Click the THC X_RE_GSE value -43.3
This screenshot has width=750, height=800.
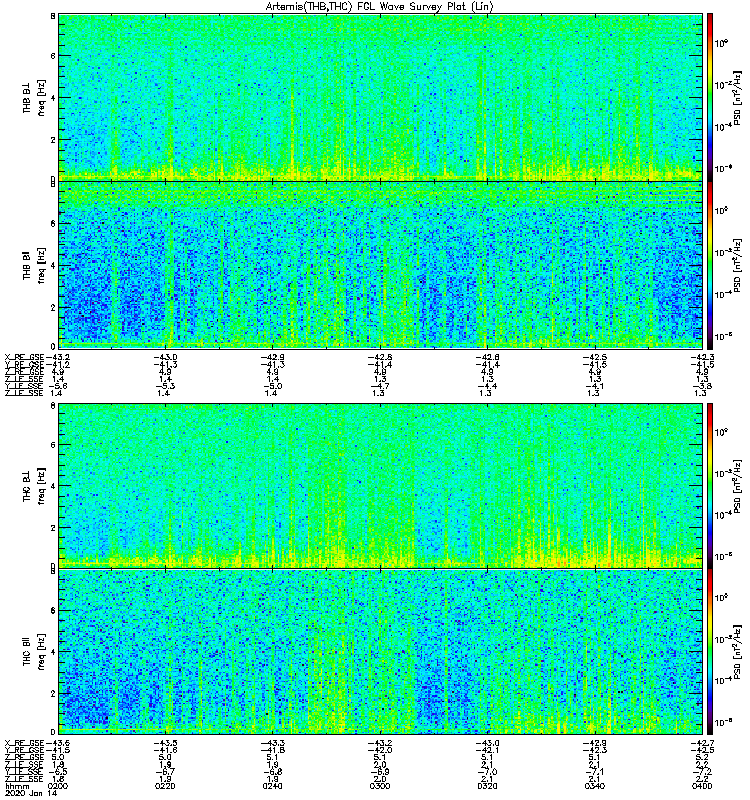click(x=272, y=743)
